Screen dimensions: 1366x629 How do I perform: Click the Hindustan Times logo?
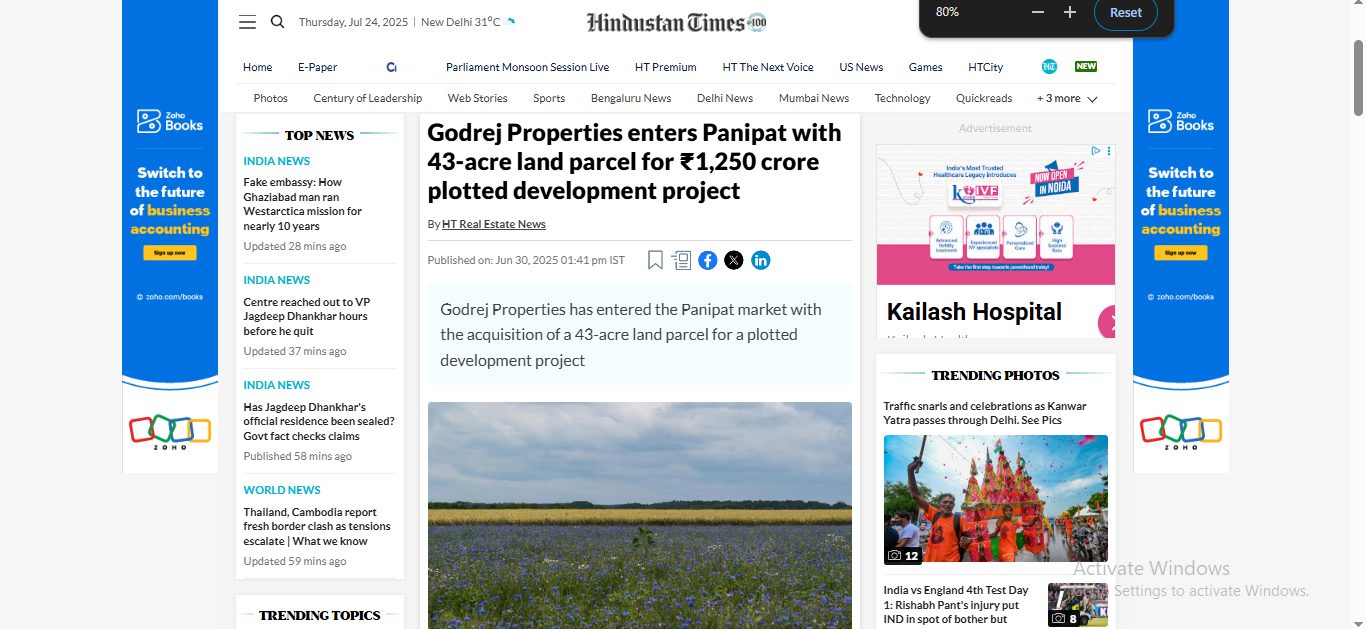676,22
